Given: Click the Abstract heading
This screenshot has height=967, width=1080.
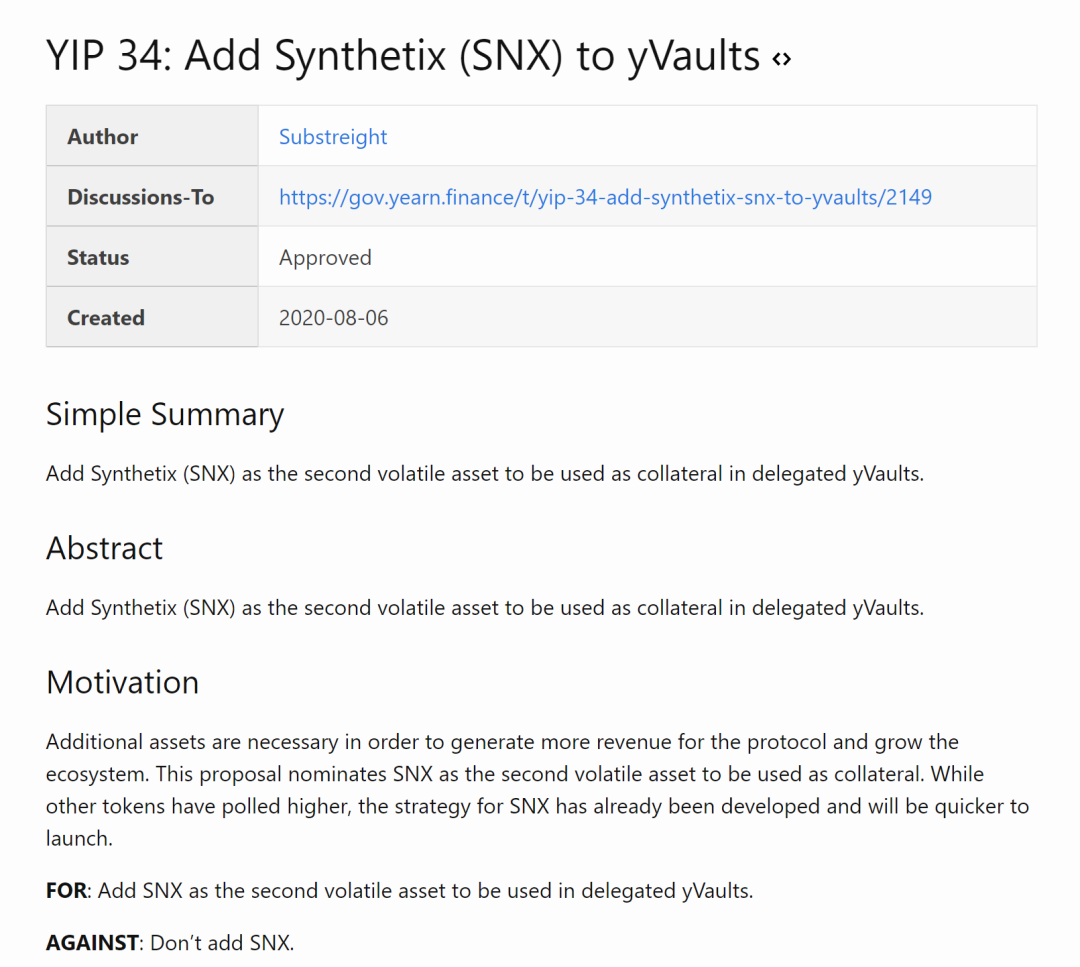Looking at the screenshot, I should (105, 548).
